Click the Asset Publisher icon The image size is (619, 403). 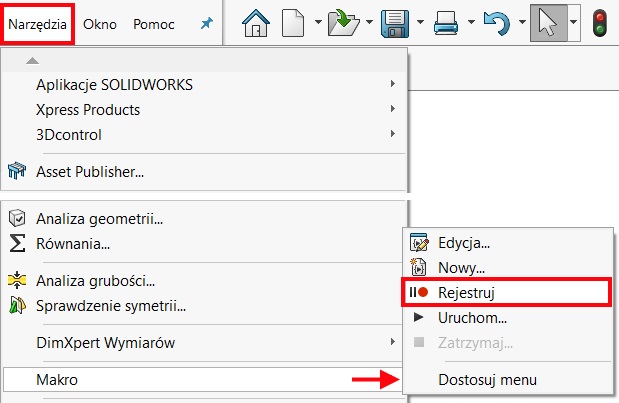tap(17, 172)
